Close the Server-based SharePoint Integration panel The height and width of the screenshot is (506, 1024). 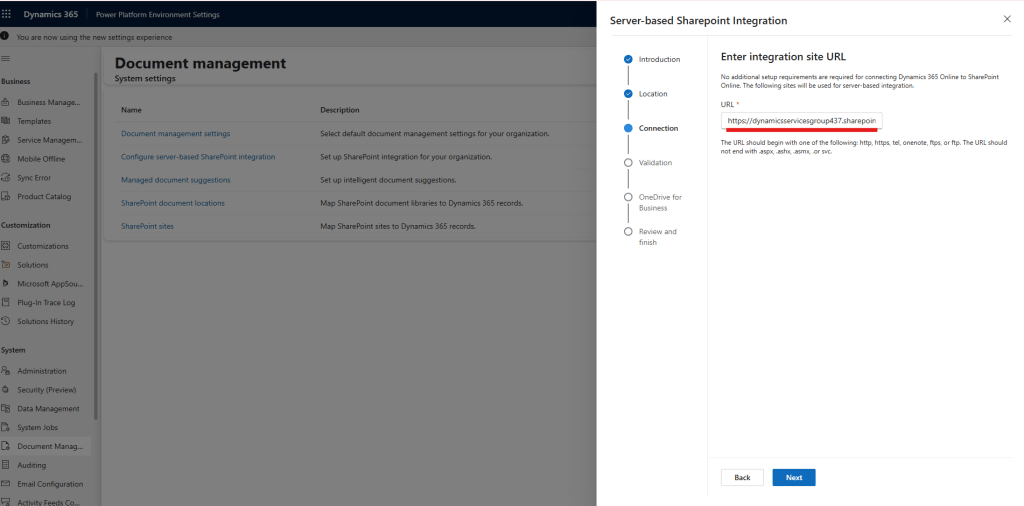tap(1006, 19)
